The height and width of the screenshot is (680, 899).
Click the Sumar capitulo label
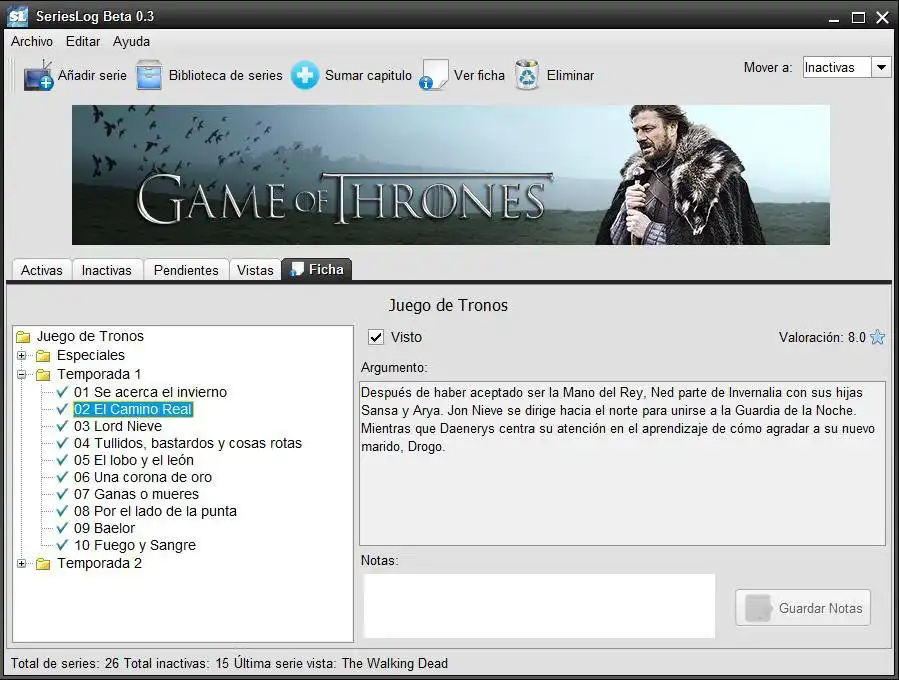pos(368,75)
